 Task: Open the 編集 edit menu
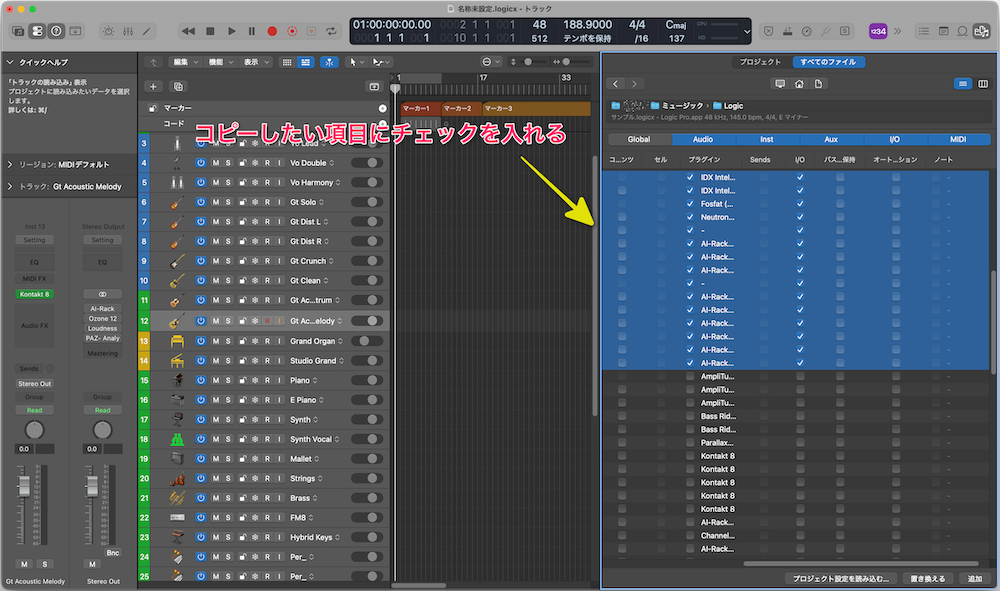click(186, 62)
